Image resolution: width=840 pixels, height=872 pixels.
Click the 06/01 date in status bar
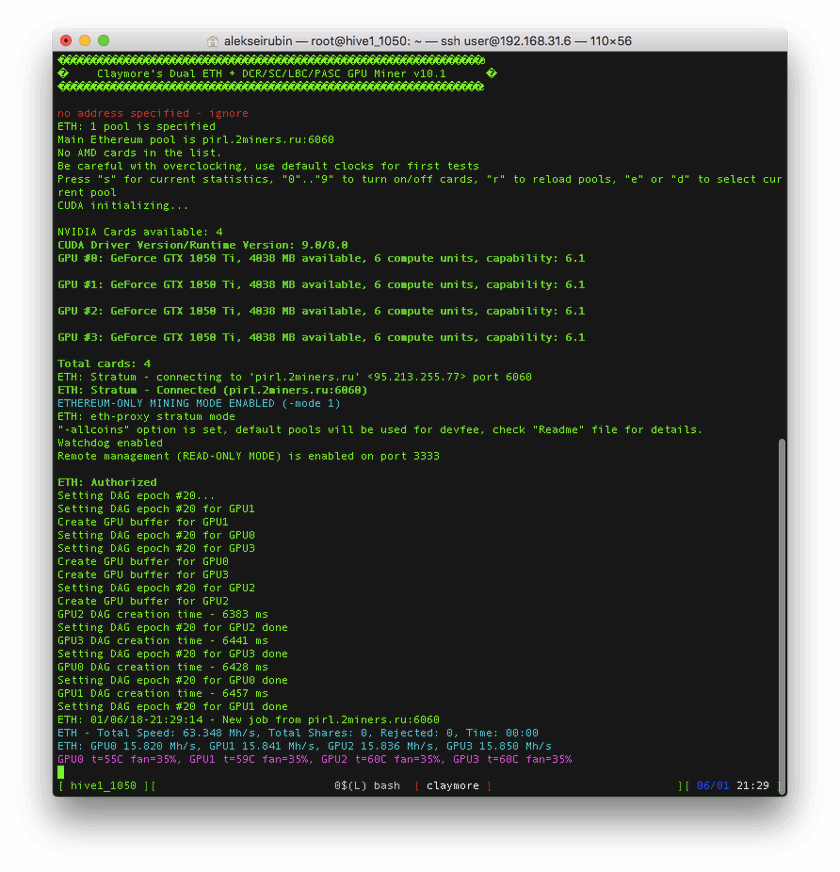tap(711, 786)
